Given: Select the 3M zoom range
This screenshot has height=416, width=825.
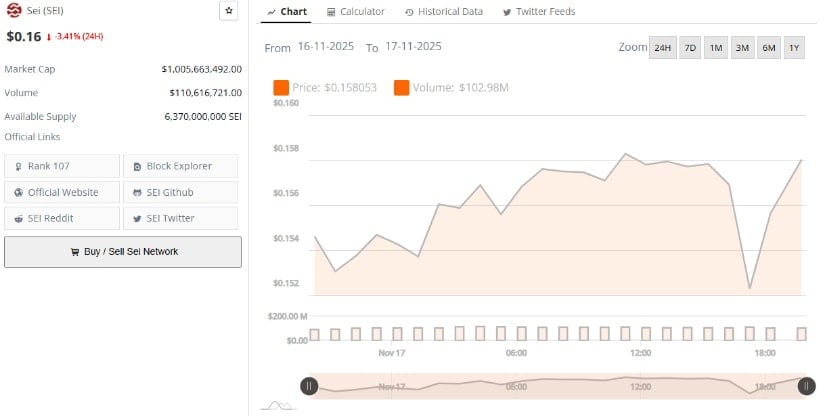Looking at the screenshot, I should (742, 48).
